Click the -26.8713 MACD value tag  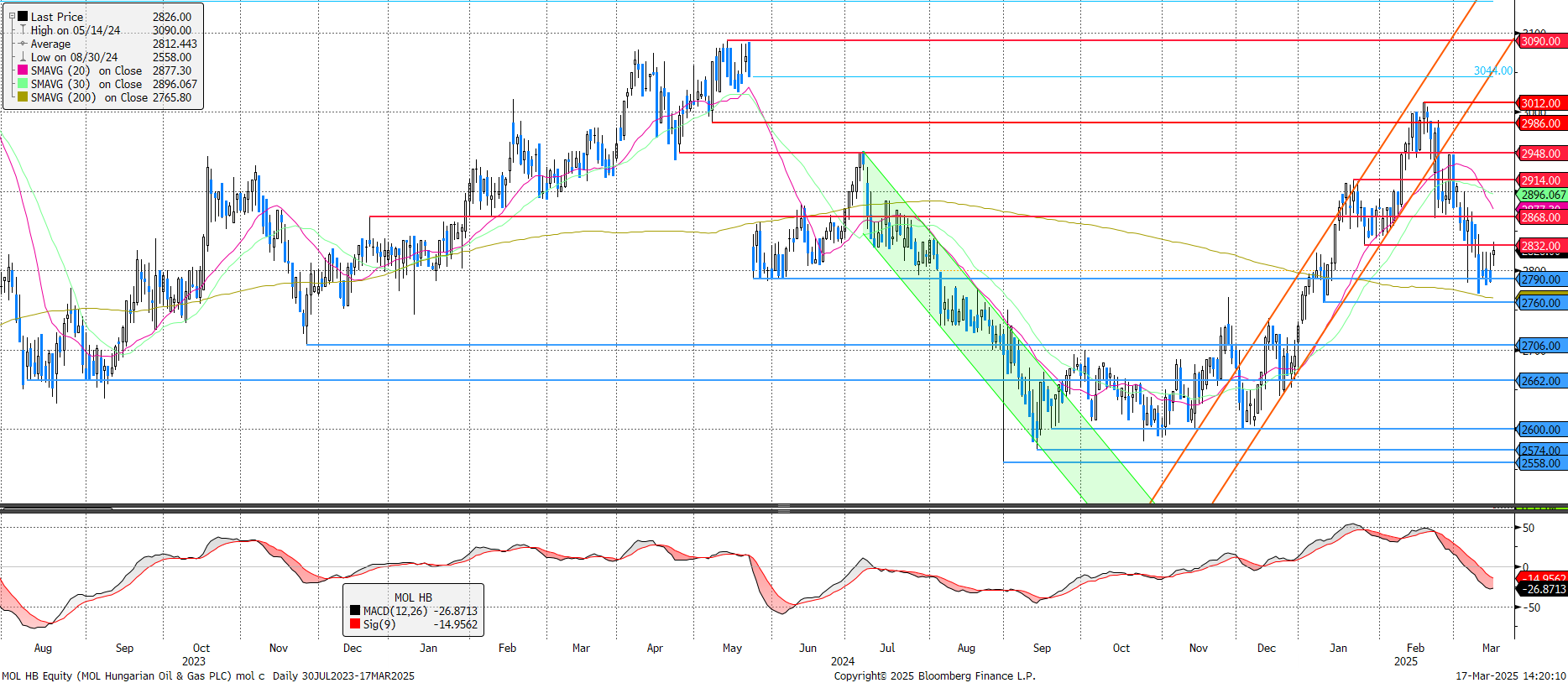pos(1543,589)
